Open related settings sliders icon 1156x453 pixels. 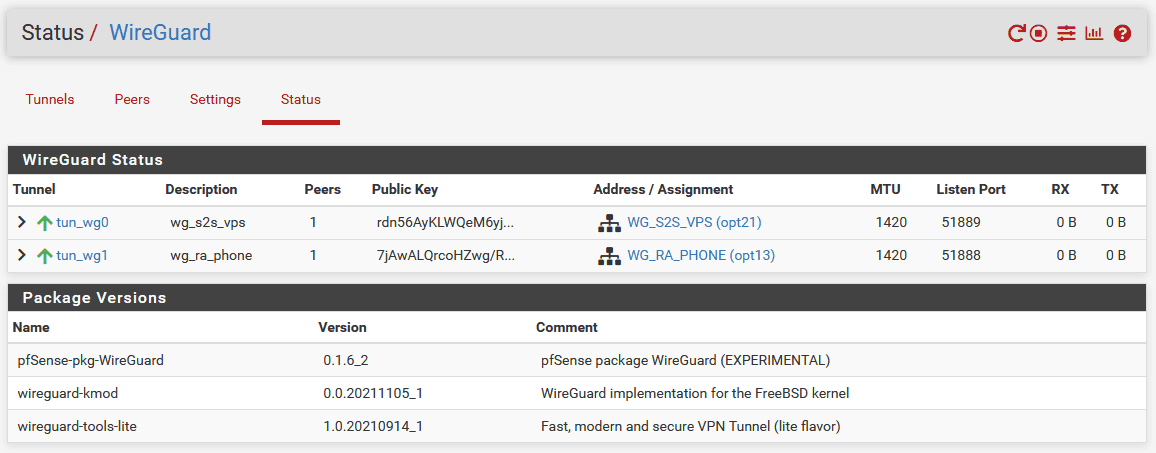click(1066, 33)
